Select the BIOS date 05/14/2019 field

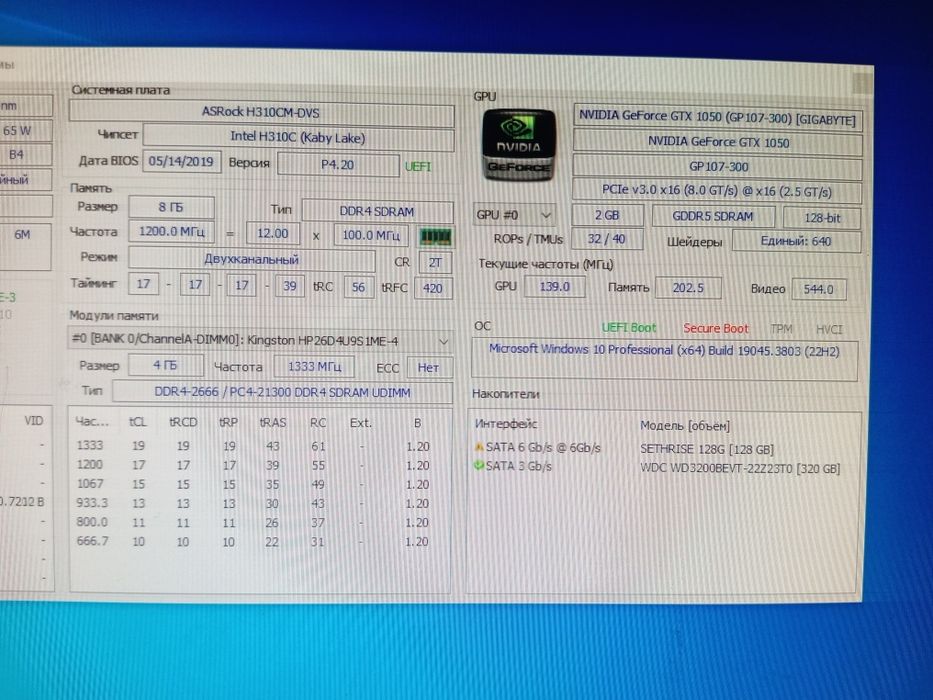[x=181, y=161]
